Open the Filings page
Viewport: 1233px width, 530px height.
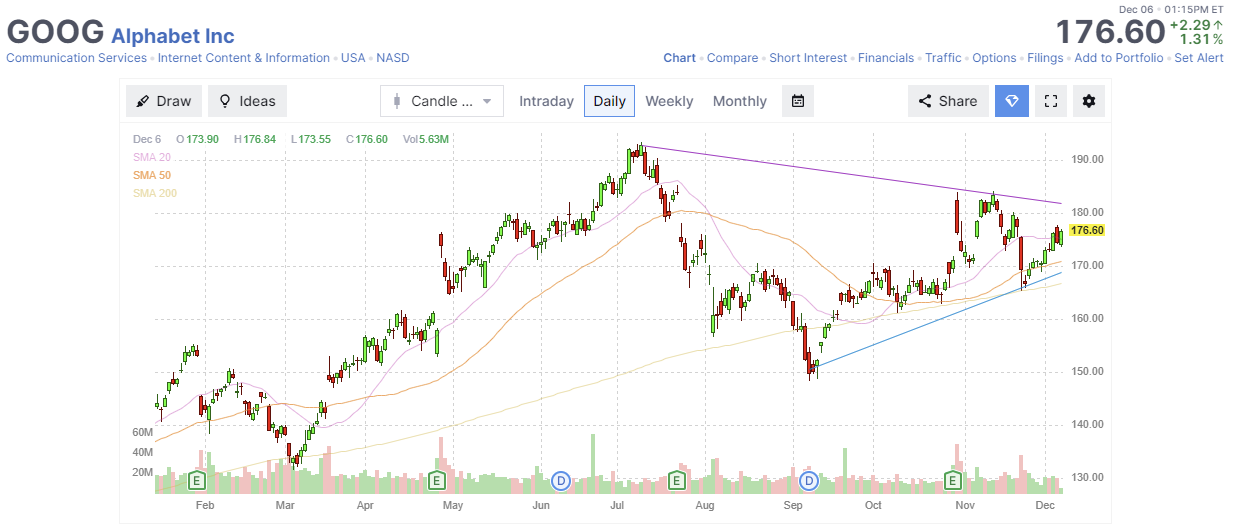pyautogui.click(x=1045, y=58)
